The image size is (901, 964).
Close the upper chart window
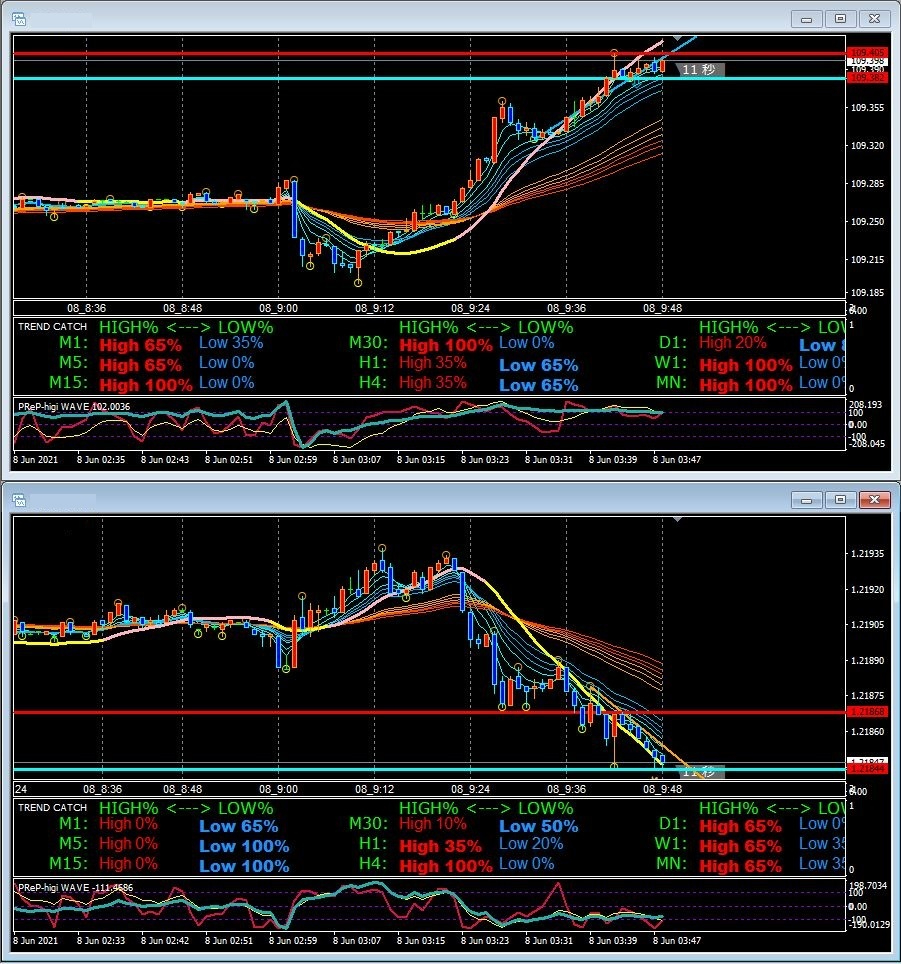tap(874, 19)
